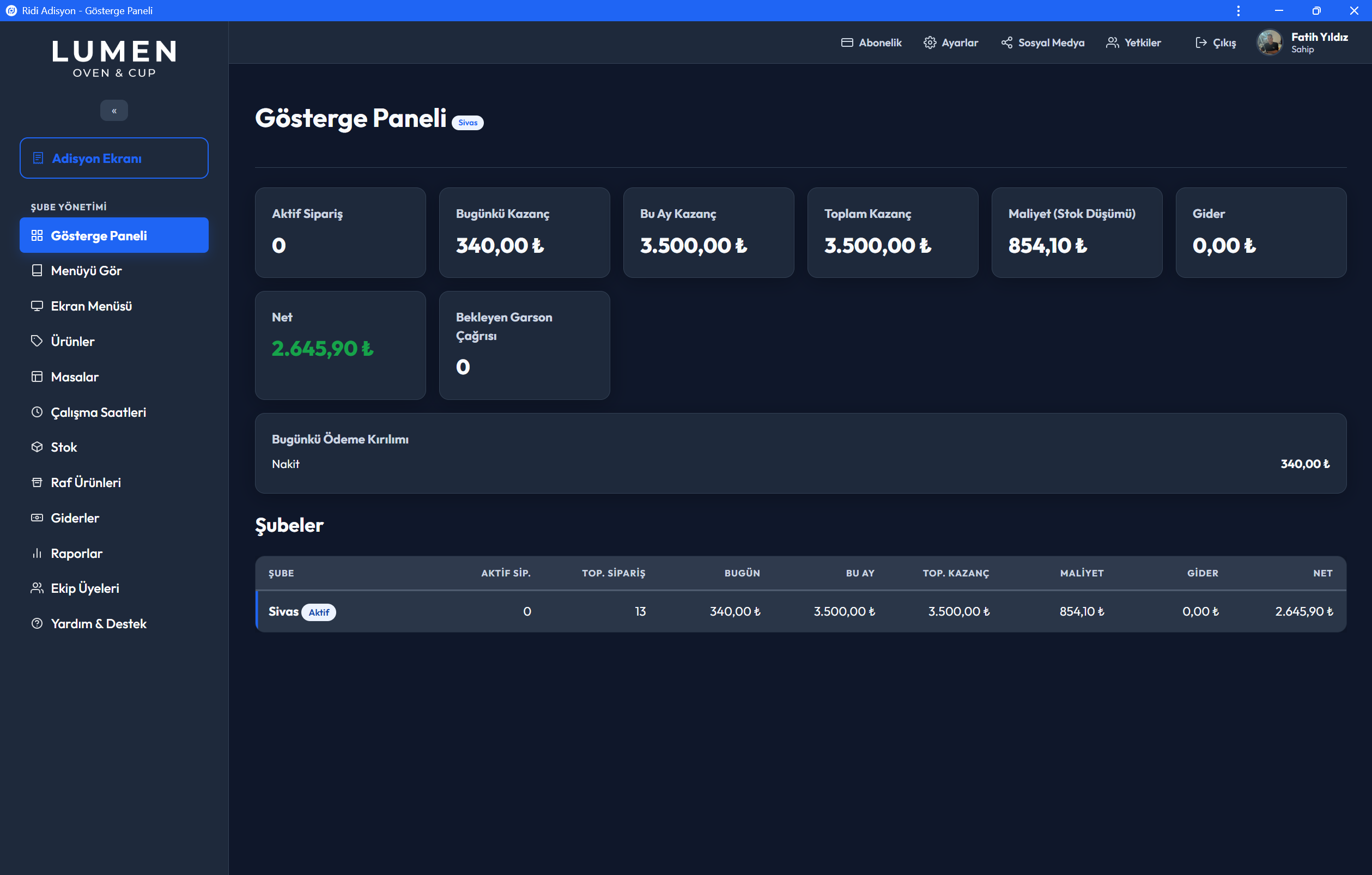Image resolution: width=1372 pixels, height=875 pixels.
Task: Open Menüyü Gör from the sidebar
Action: click(114, 271)
